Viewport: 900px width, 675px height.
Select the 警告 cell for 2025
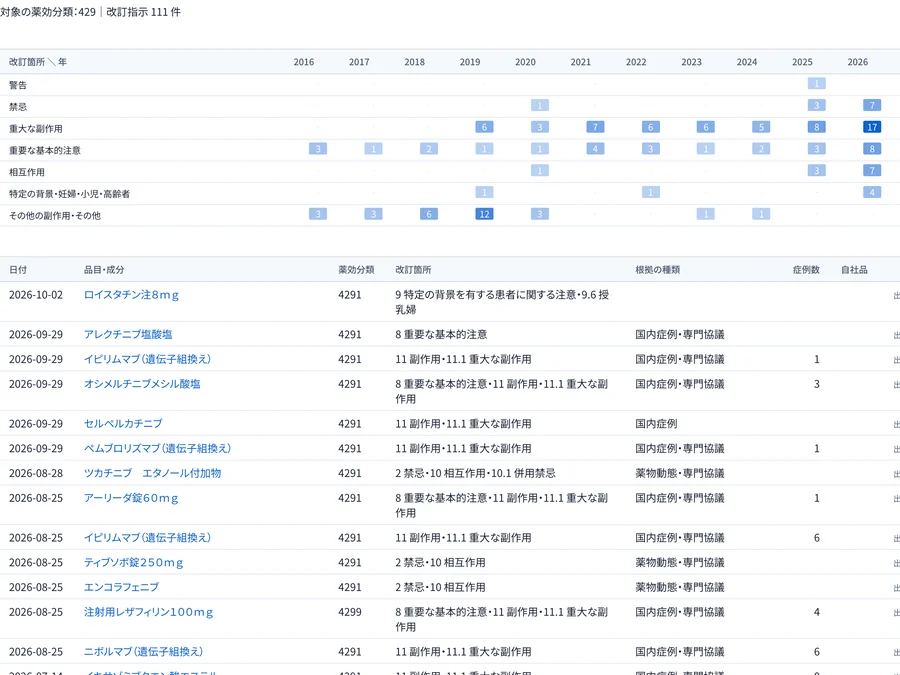(x=816, y=84)
